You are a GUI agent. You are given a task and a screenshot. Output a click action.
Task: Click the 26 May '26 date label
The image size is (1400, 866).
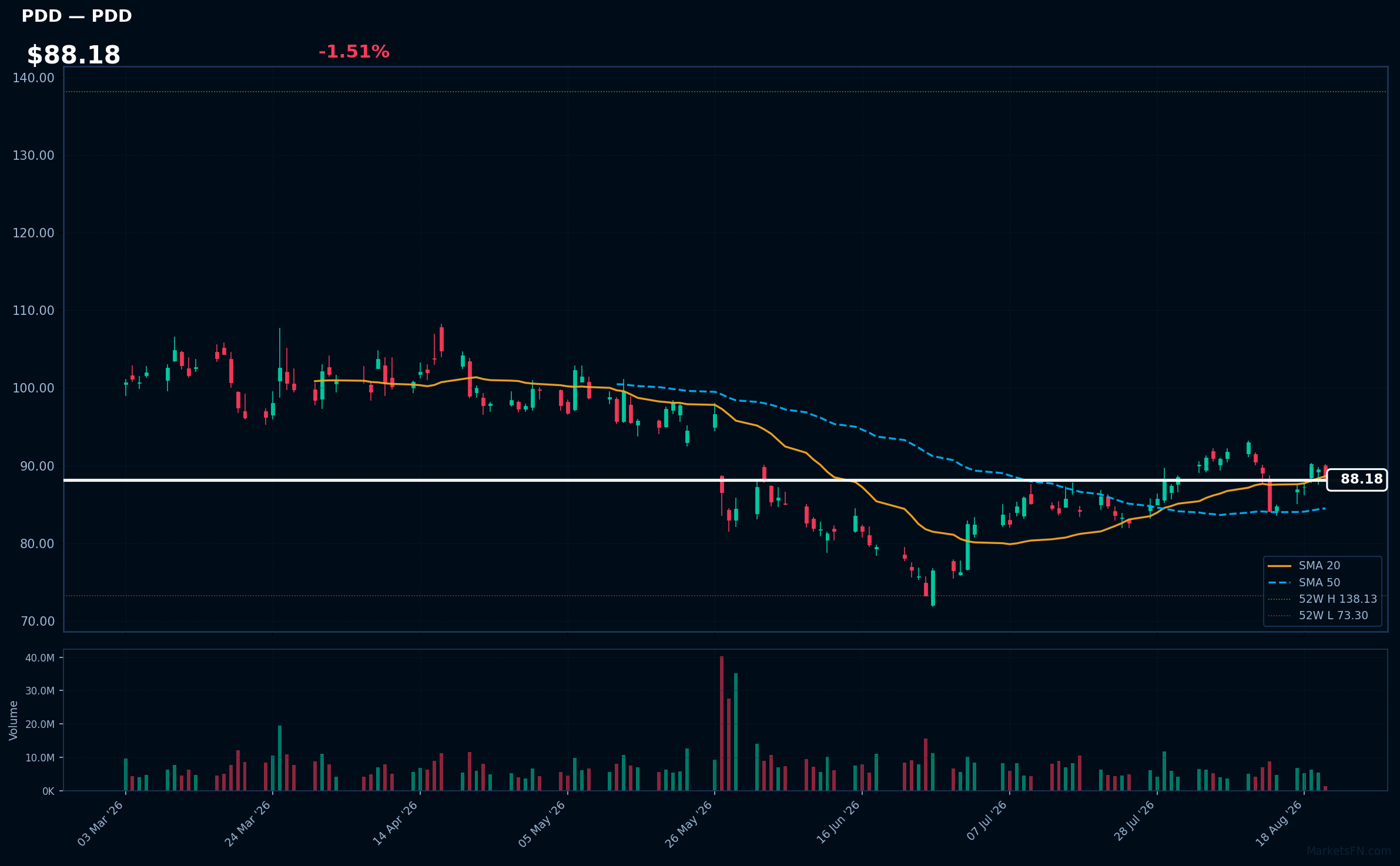point(689,823)
